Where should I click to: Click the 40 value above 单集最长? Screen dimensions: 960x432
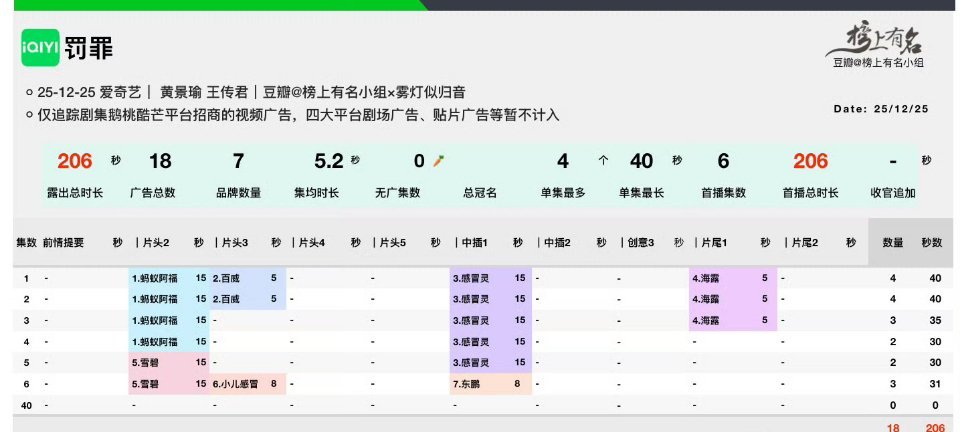tap(641, 161)
